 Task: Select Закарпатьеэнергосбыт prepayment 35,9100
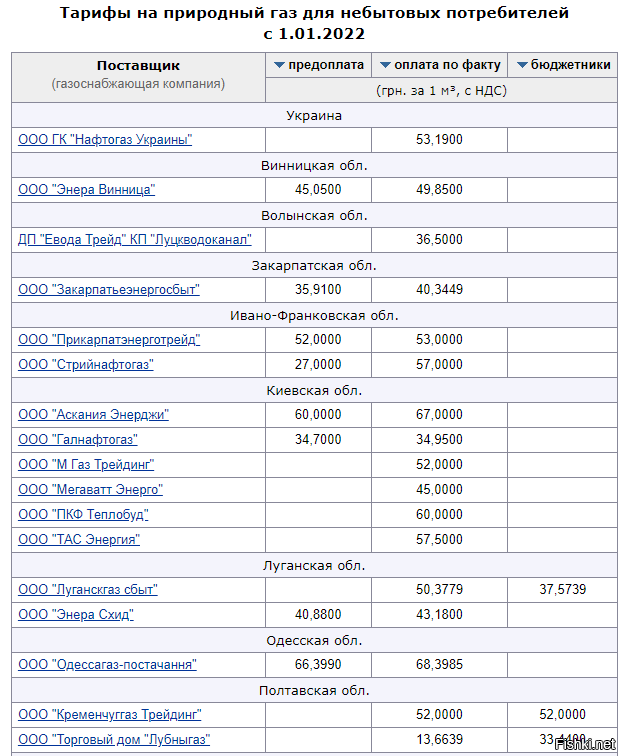tap(318, 290)
